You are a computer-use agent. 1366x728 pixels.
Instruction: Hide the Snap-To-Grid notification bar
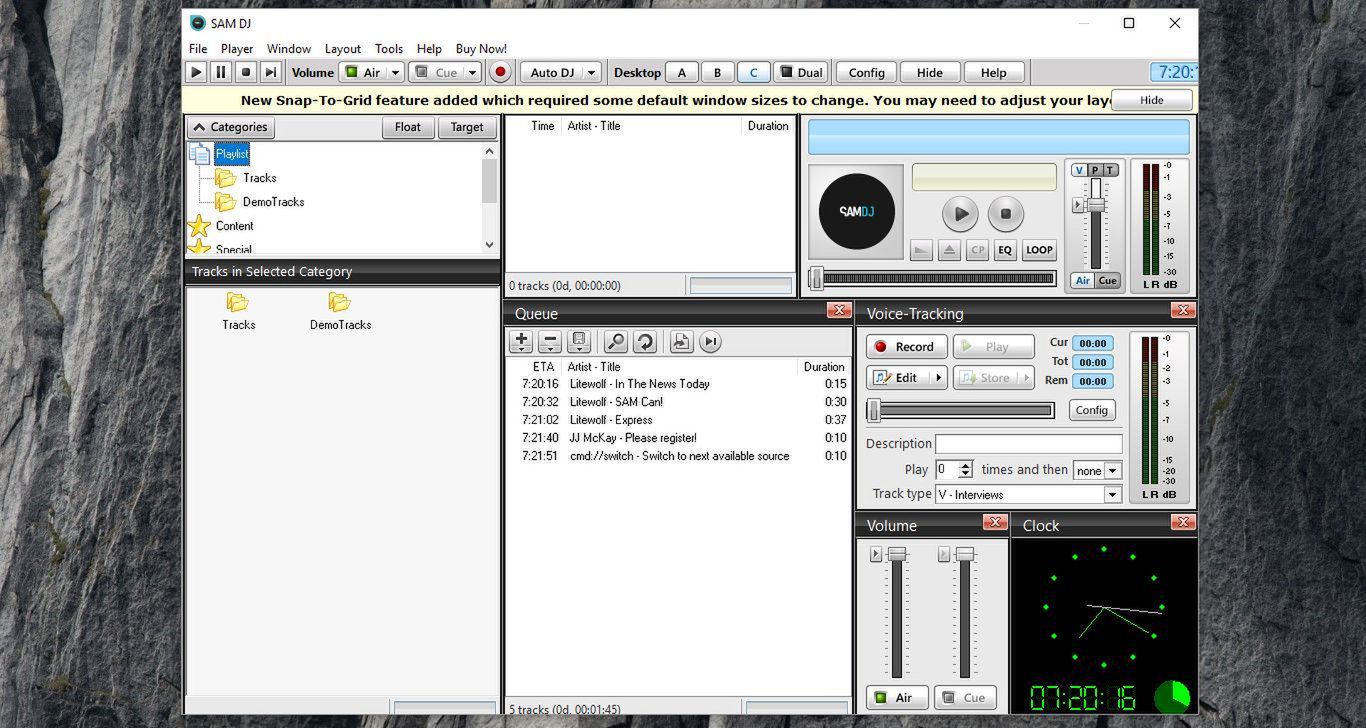click(x=1152, y=100)
